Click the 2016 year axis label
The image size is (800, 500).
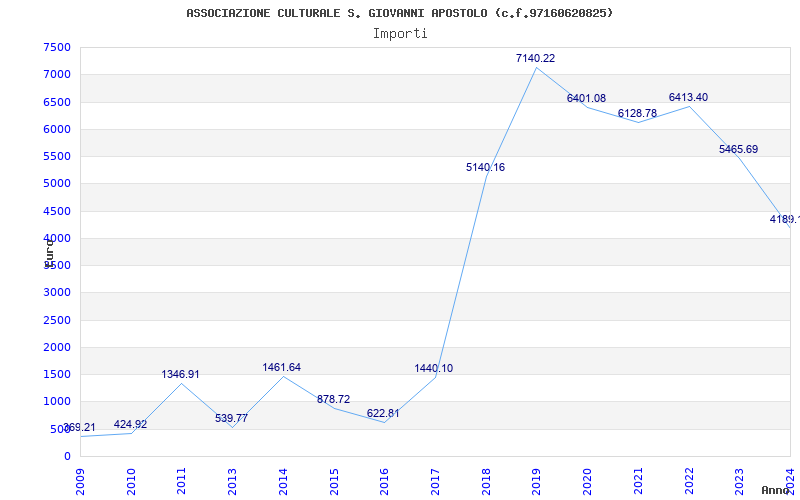[x=384, y=481]
